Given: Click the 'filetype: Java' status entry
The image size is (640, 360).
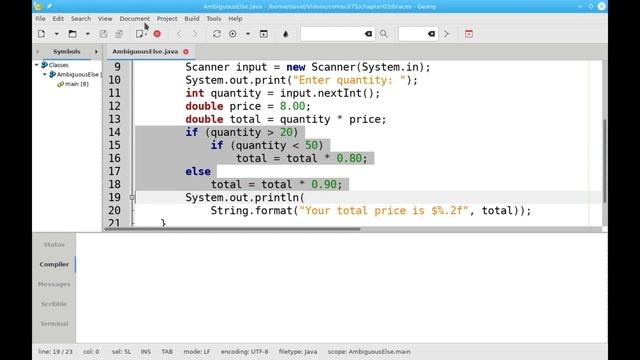Looking at the screenshot, I should (298, 351).
